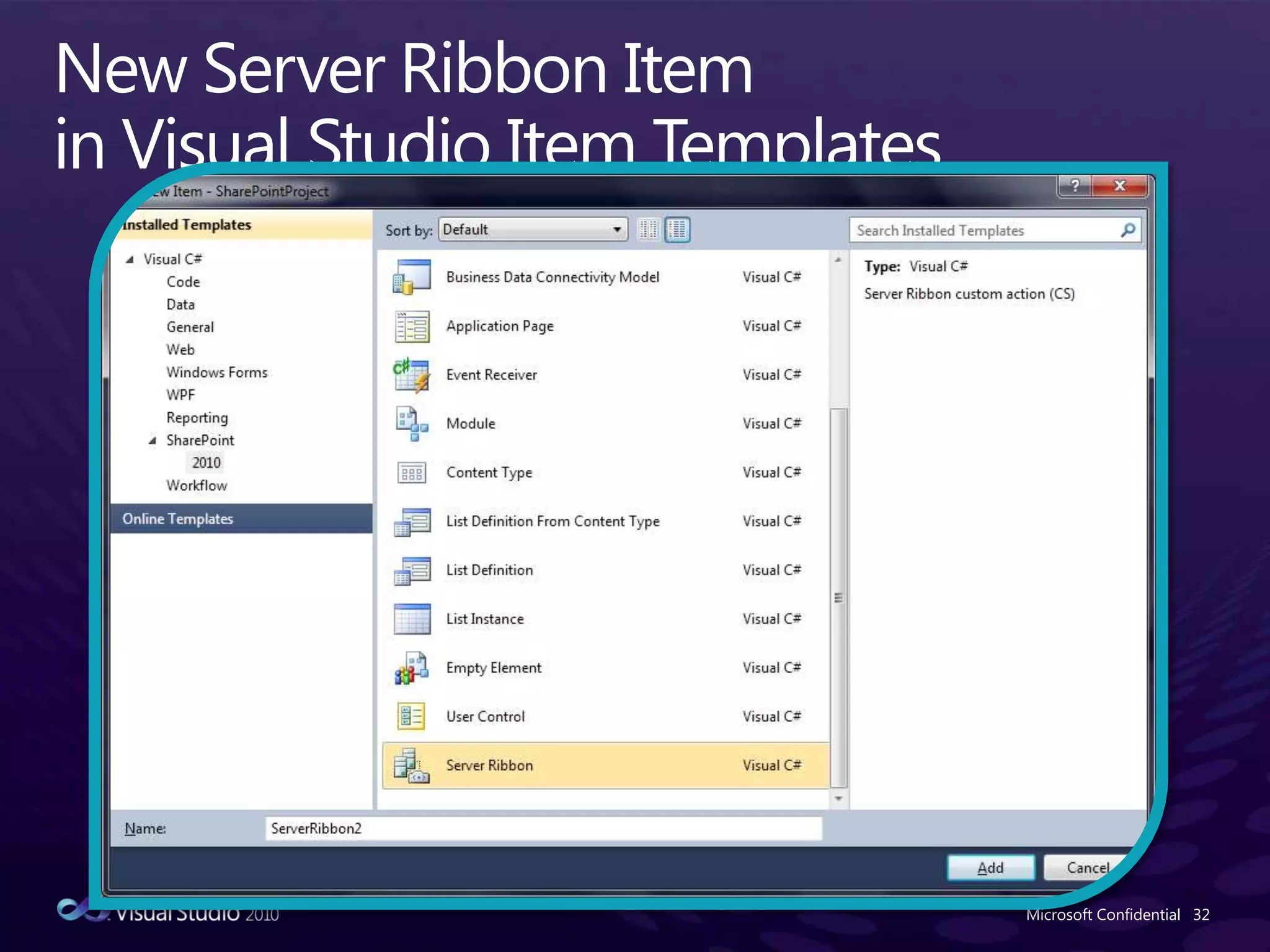Close the Add New Item dialog
Viewport: 1270px width, 952px height.
coord(1119,186)
